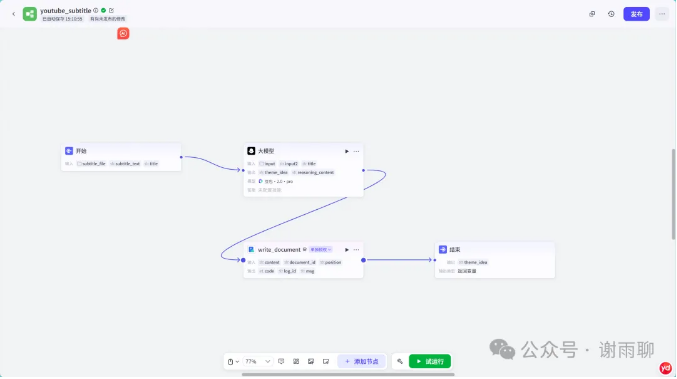Edit the workflow name with the pencil icon
Viewport: 677px width, 379px height.
(111, 10)
